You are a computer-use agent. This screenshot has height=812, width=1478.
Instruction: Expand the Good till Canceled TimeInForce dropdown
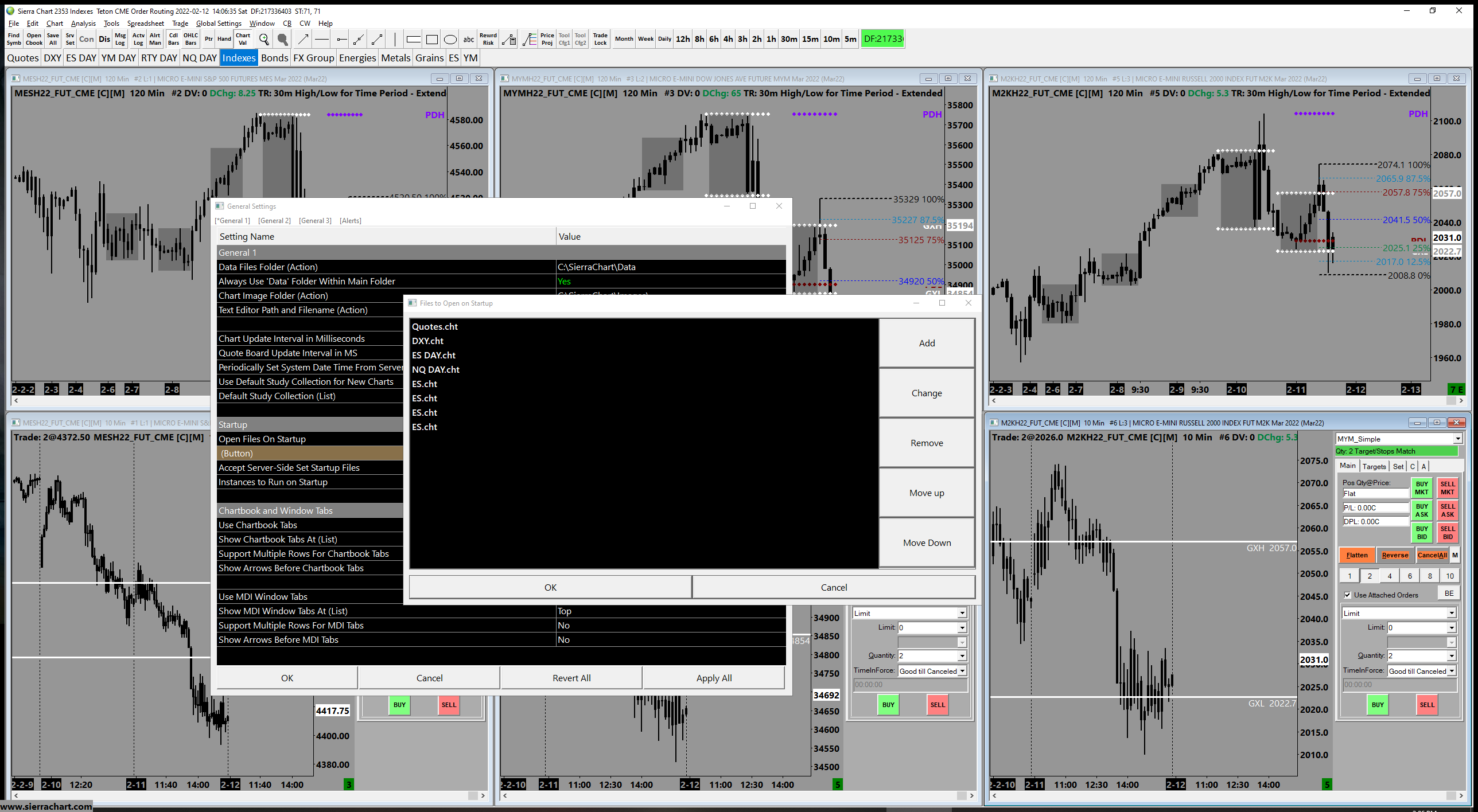(1452, 671)
